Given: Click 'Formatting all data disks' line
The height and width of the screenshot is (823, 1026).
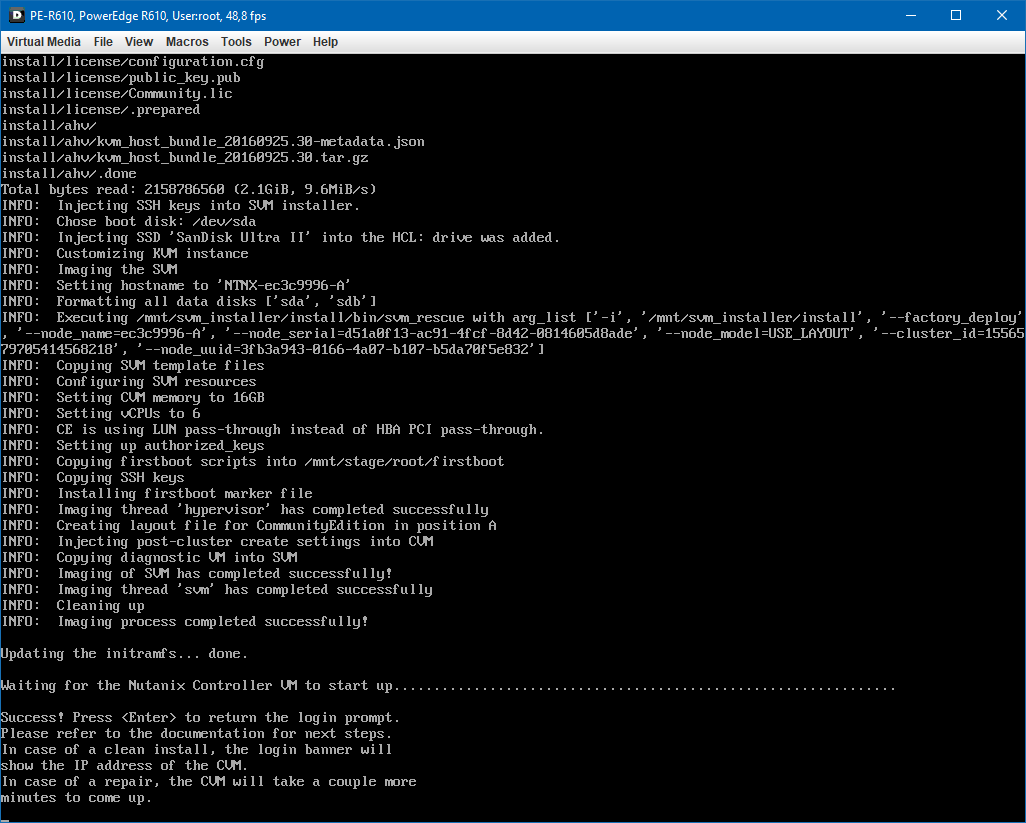Looking at the screenshot, I should tap(189, 302).
